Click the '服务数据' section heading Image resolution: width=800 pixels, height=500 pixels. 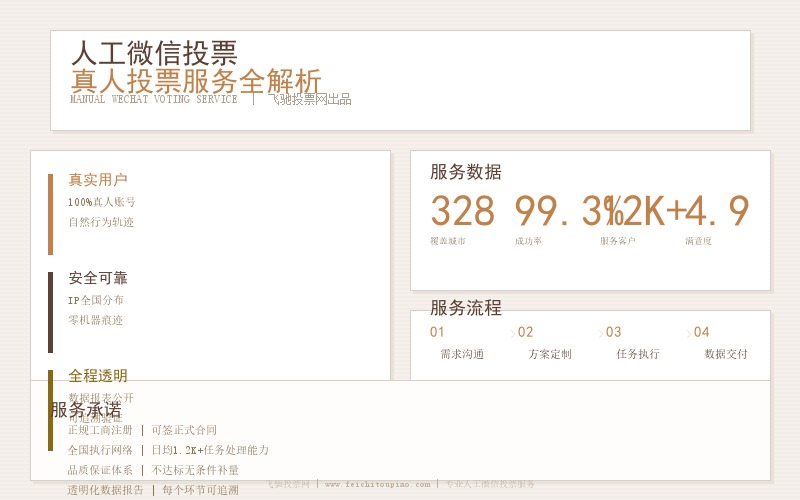(x=466, y=172)
